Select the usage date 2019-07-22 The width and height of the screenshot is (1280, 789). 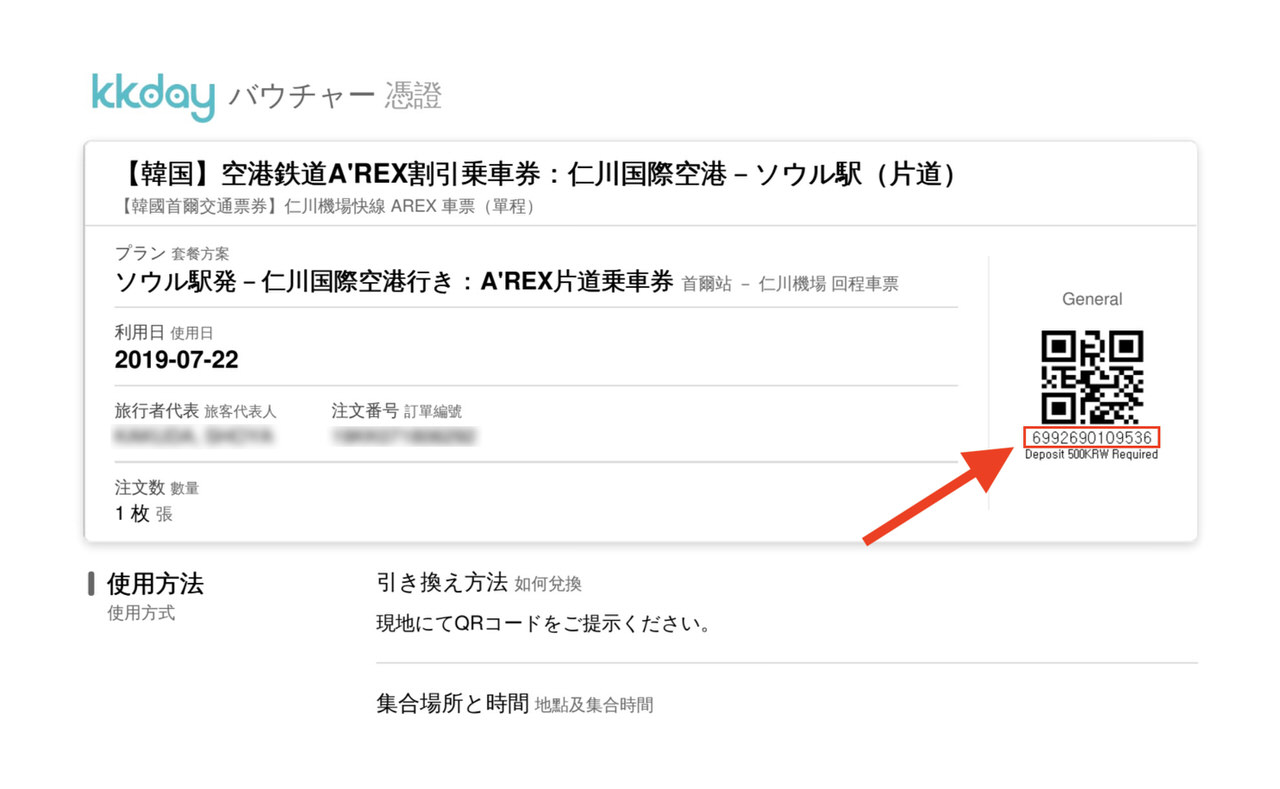[177, 359]
